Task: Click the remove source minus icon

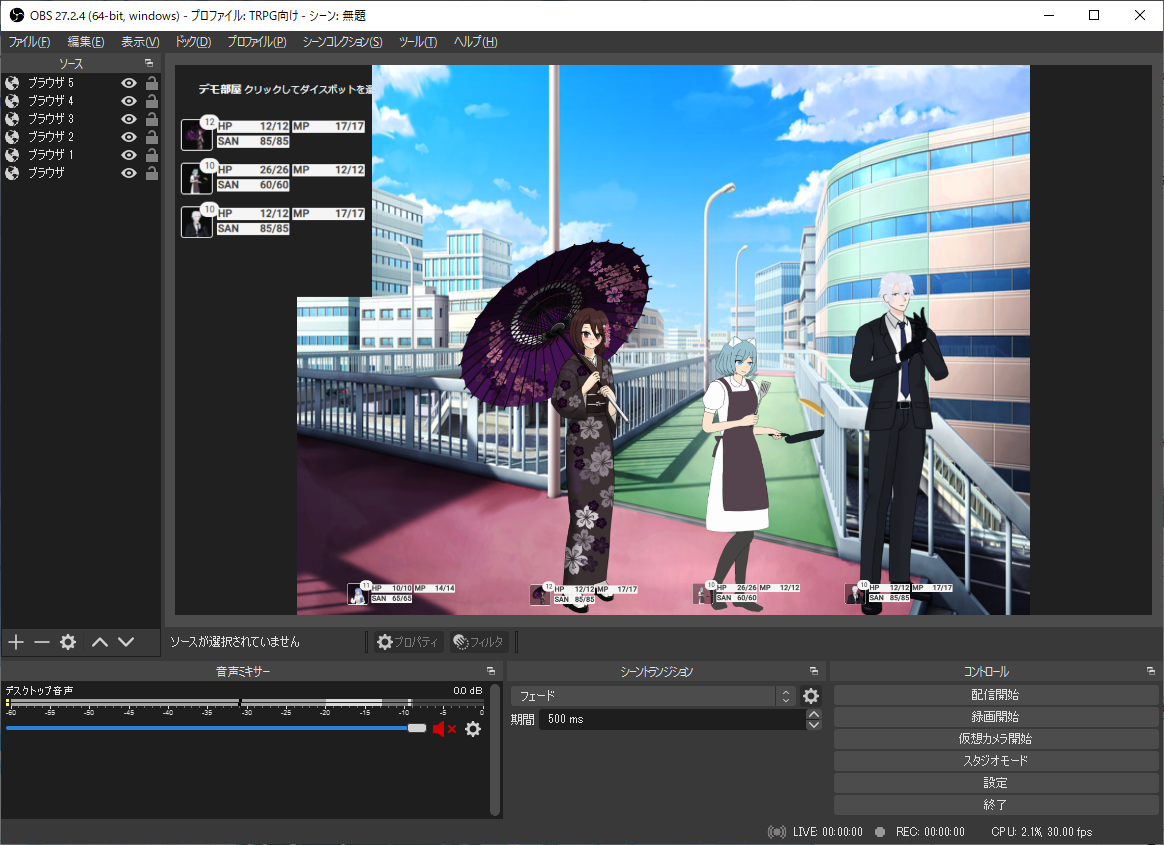Action: pyautogui.click(x=41, y=642)
